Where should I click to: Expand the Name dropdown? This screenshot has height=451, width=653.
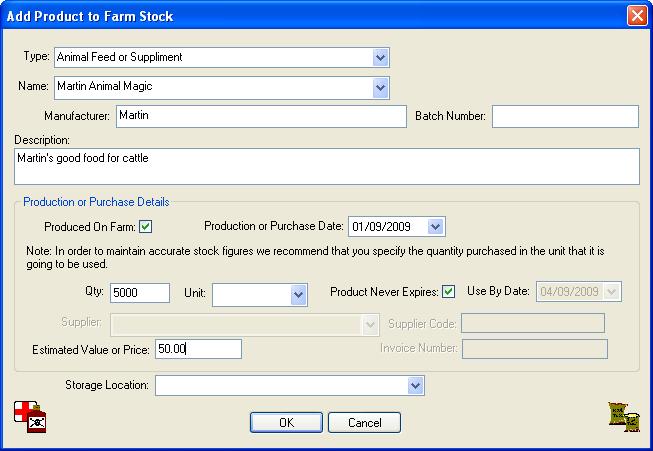(x=380, y=87)
